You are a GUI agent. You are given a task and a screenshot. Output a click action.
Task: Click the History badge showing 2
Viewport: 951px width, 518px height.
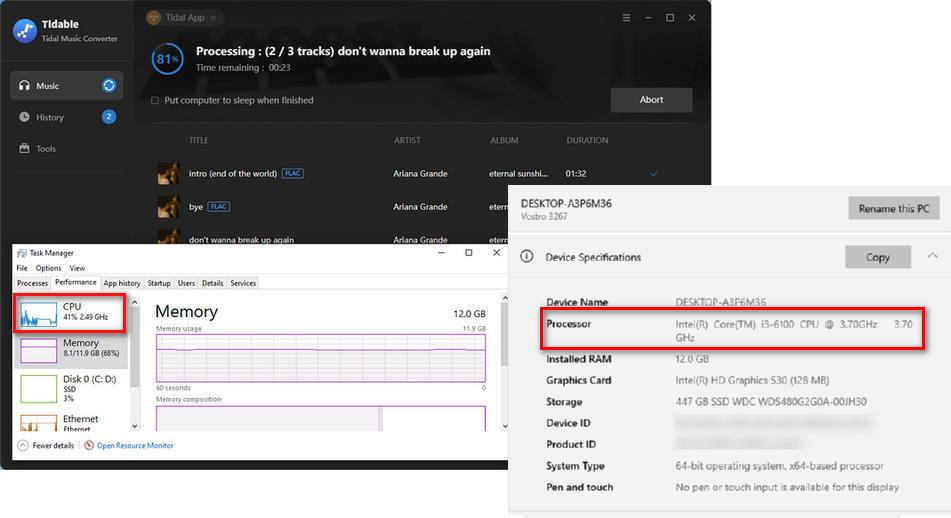coord(109,116)
